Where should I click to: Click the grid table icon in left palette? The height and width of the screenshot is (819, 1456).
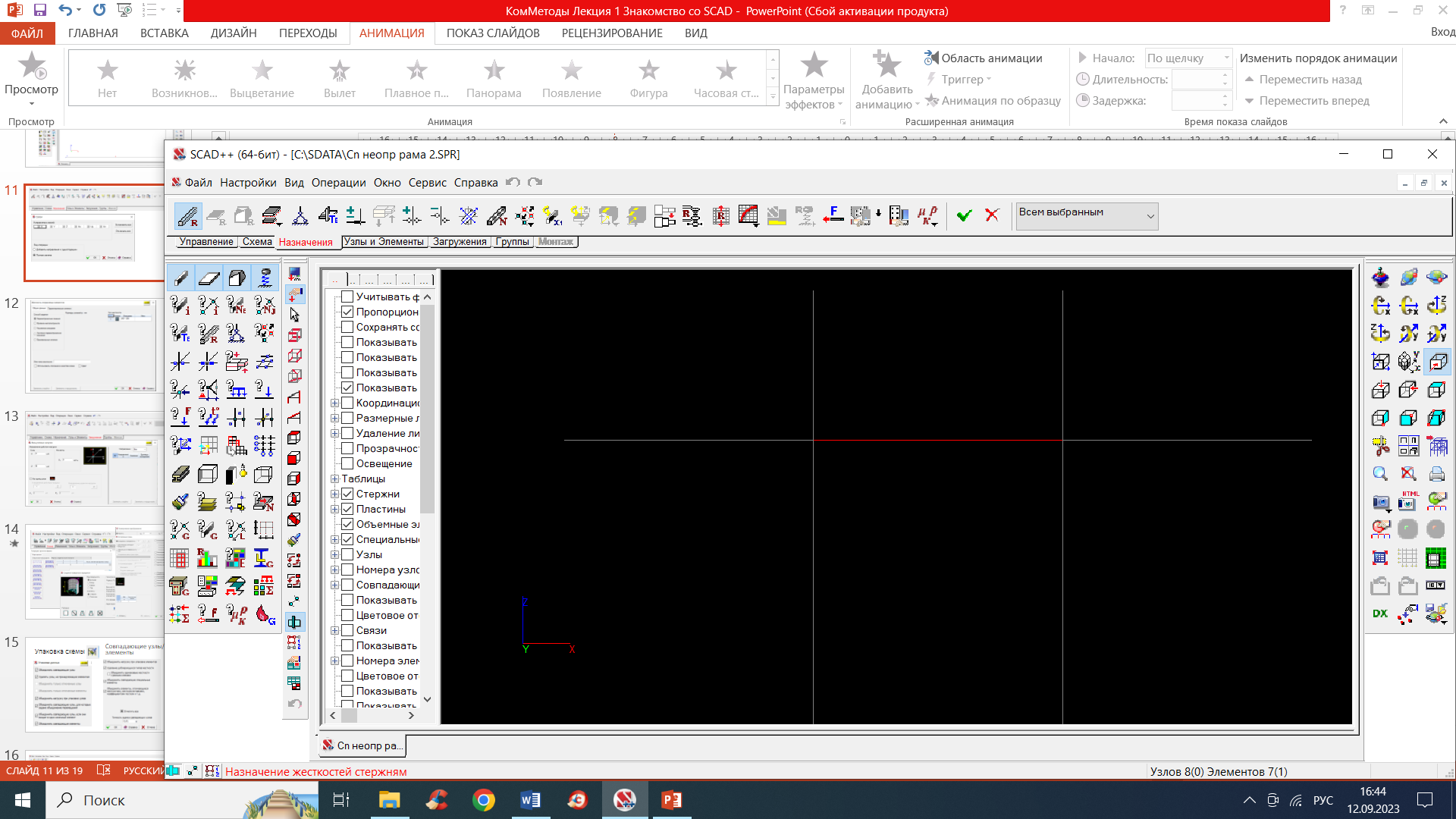[180, 558]
